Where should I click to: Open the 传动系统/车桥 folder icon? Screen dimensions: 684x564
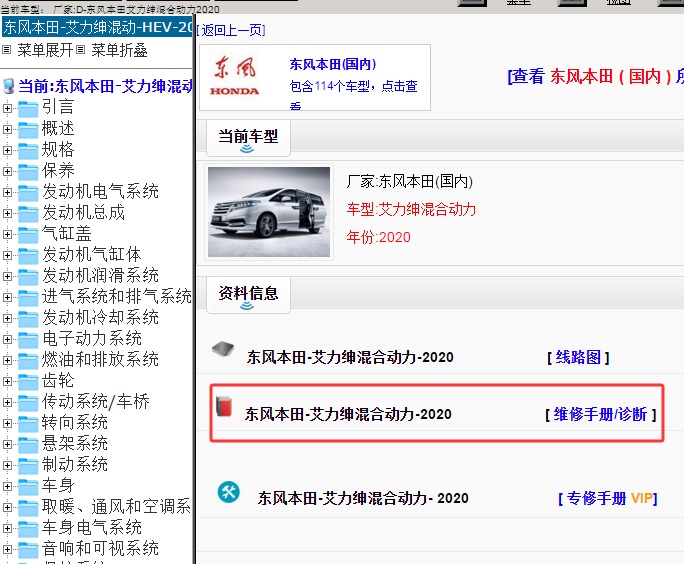(28, 403)
